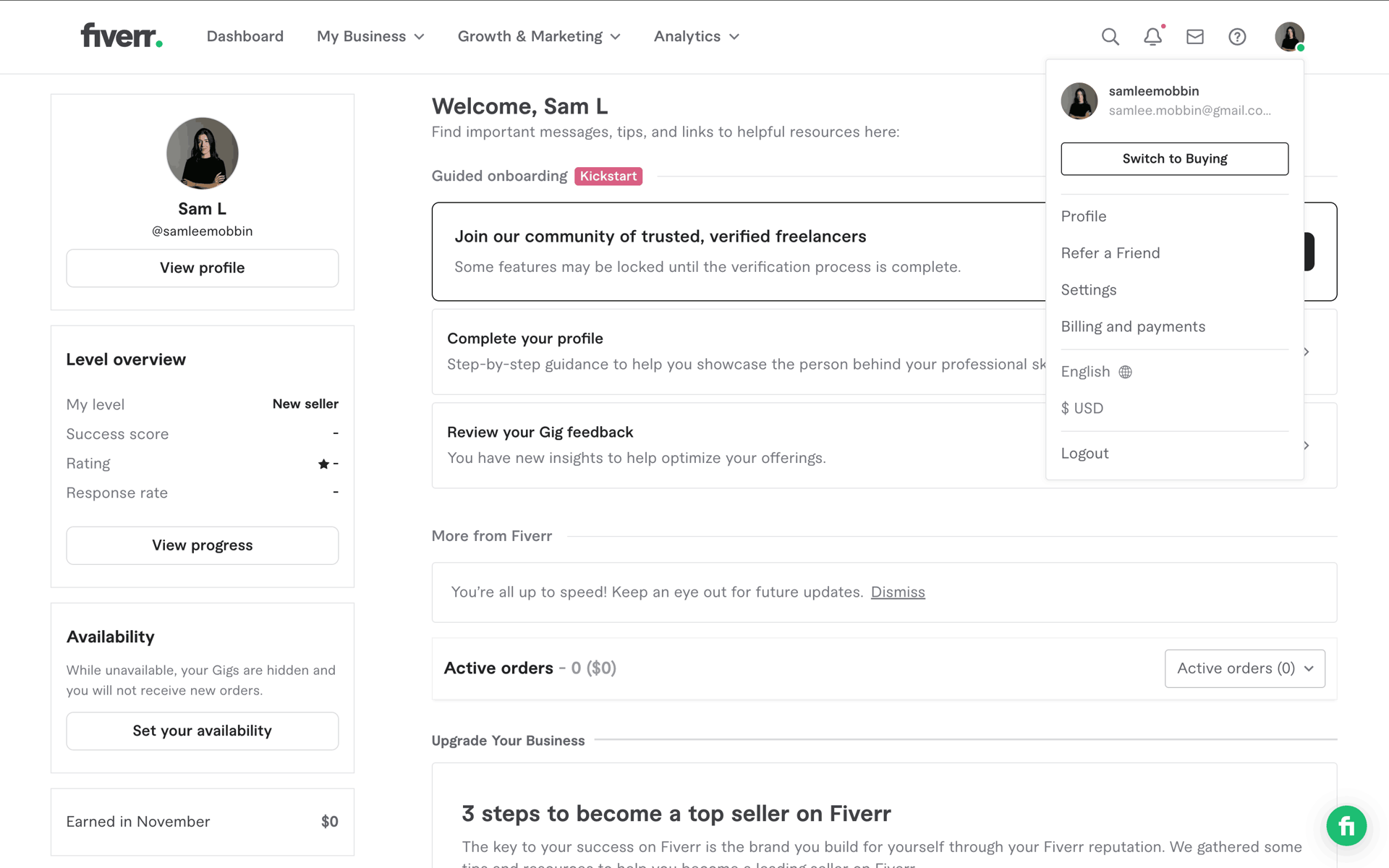The width and height of the screenshot is (1389, 868).
Task: Dismiss the up to speed message
Action: [898, 592]
